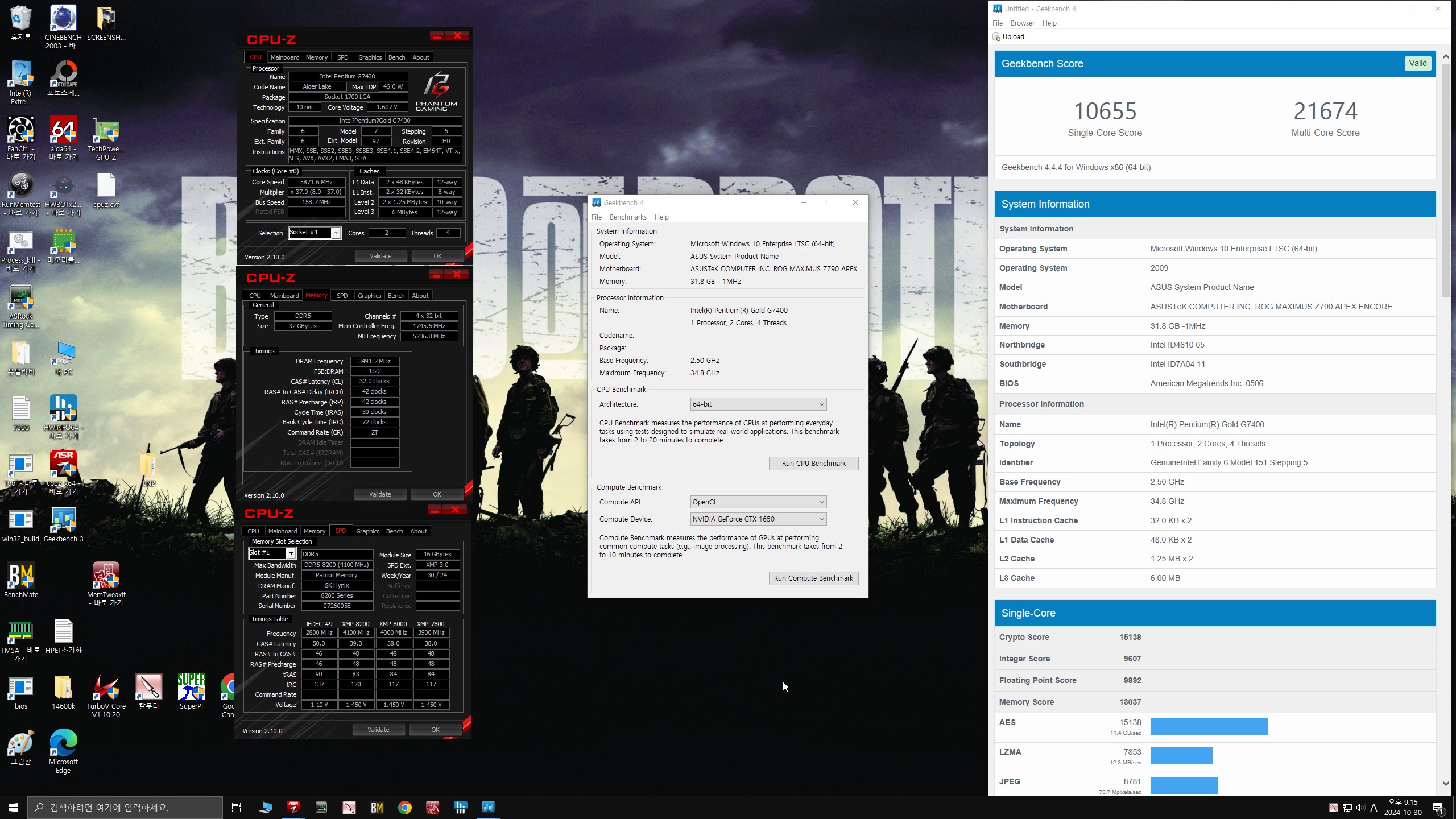Viewport: 1456px width, 819px height.
Task: Click the volume speaker tray icon
Action: (1360, 808)
